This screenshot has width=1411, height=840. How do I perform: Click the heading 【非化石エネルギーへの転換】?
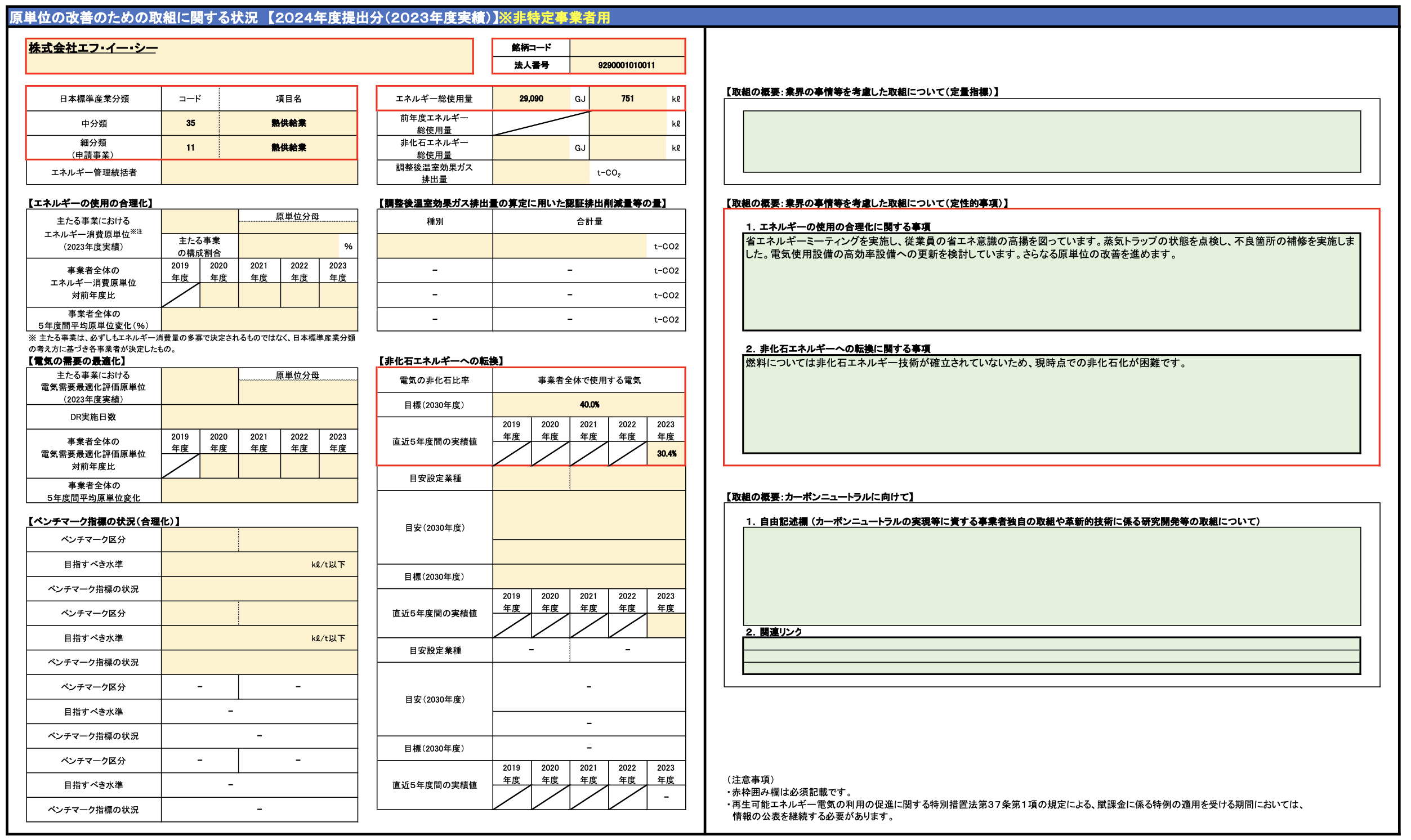[441, 361]
